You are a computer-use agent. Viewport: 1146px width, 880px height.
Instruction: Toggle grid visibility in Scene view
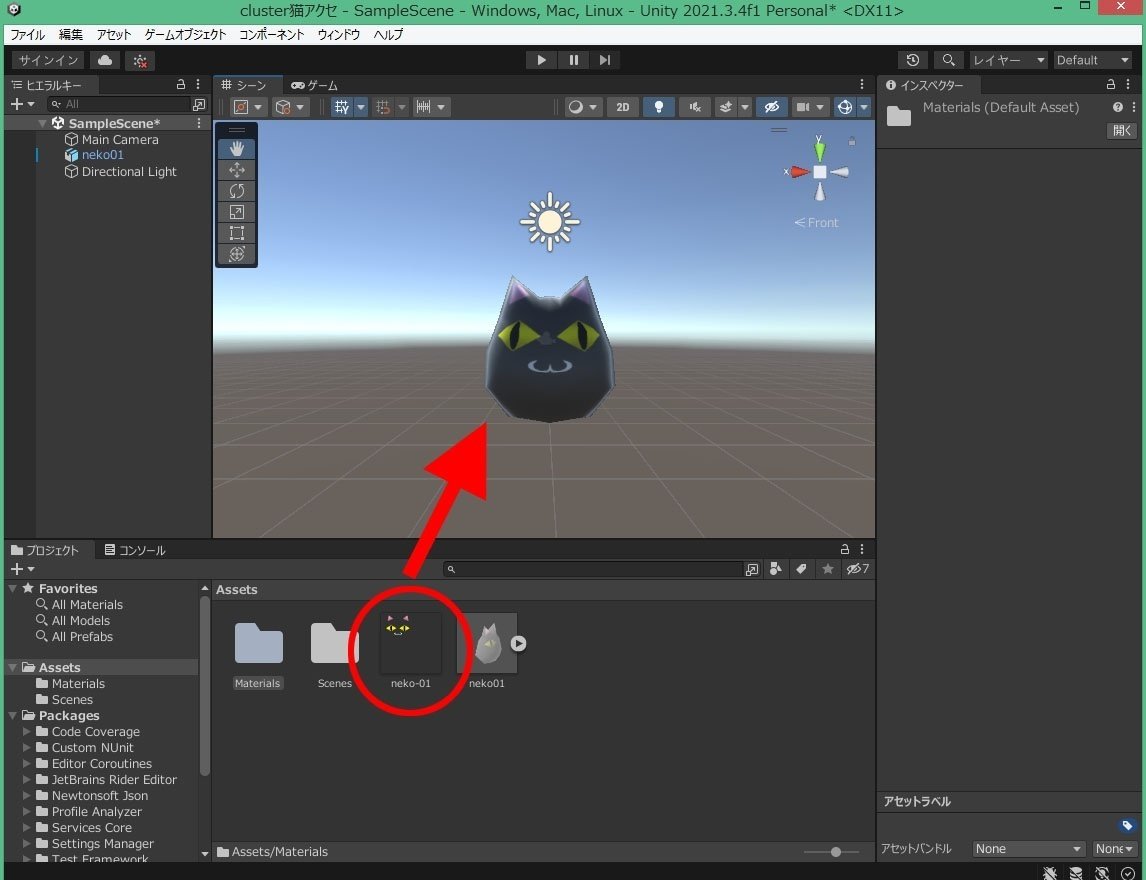(x=342, y=107)
